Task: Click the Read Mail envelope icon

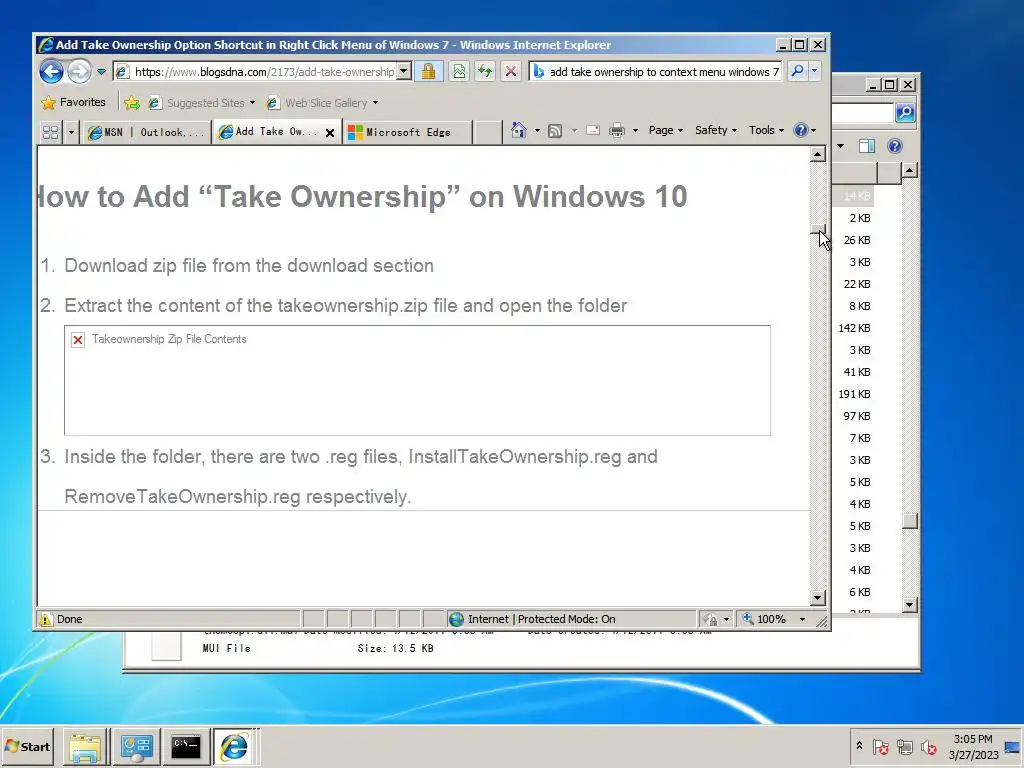Action: 593,131
